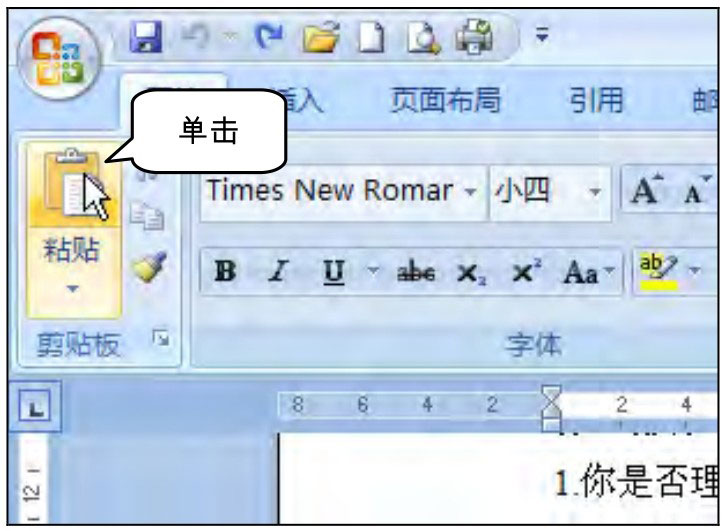This screenshot has height=531, width=725.
Task: Toggle superscript formatting
Action: tap(527, 270)
